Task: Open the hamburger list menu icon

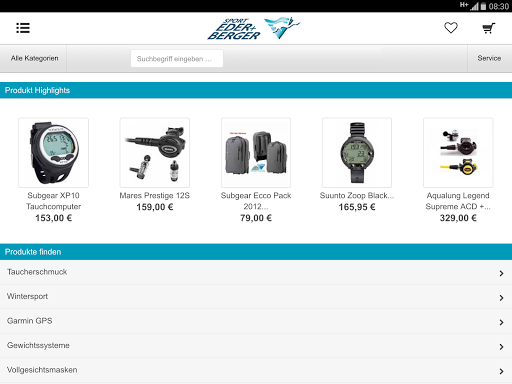Action: pos(23,28)
